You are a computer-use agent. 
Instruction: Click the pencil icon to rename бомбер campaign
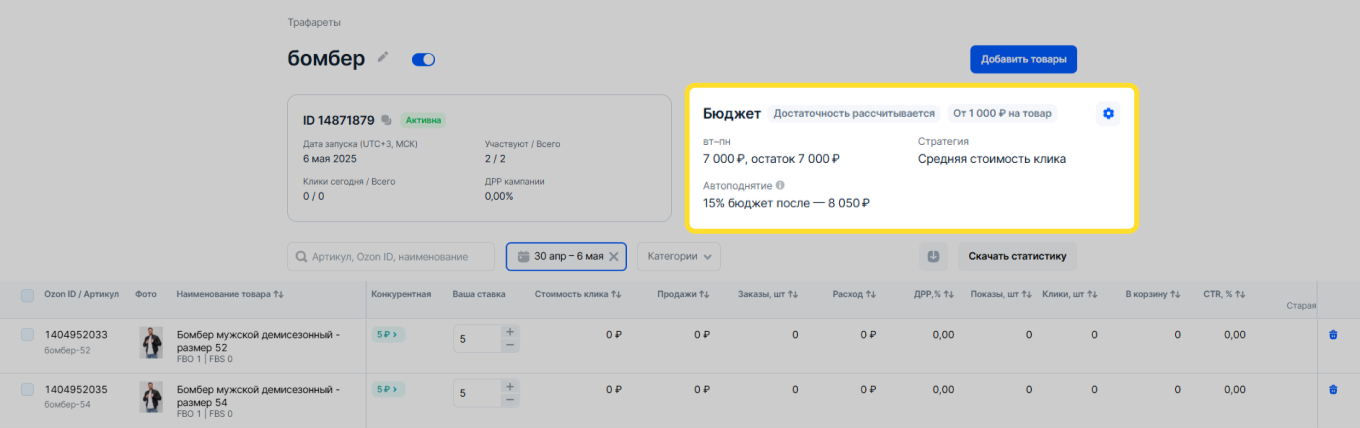383,58
